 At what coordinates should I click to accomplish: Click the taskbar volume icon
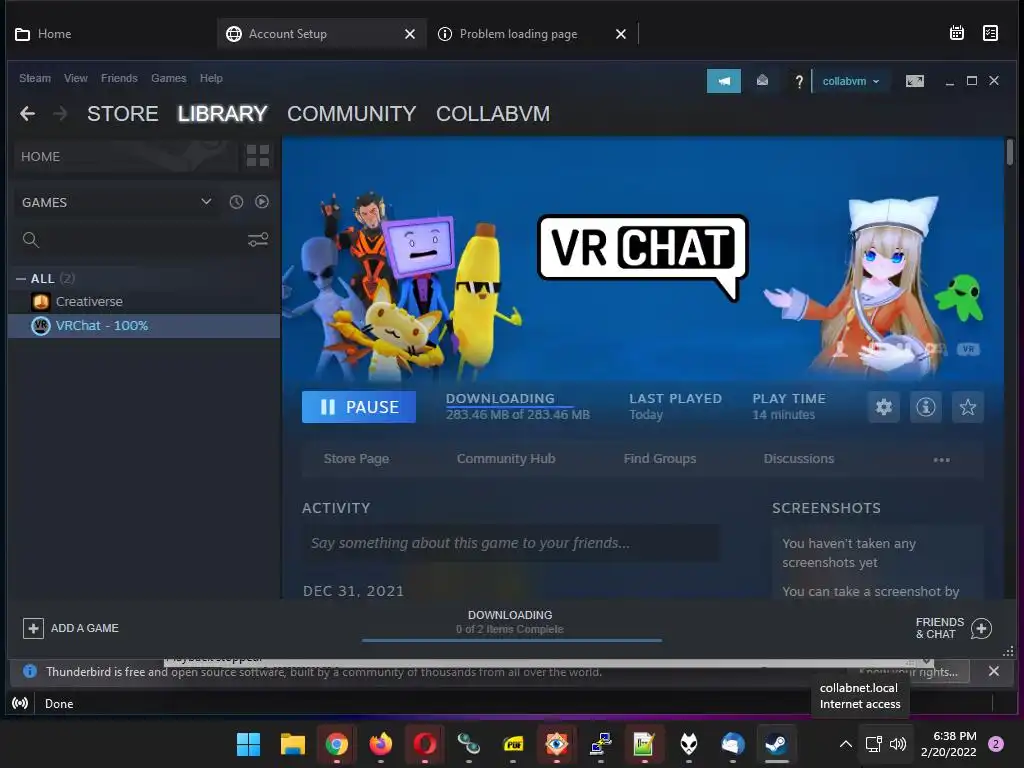(898, 744)
